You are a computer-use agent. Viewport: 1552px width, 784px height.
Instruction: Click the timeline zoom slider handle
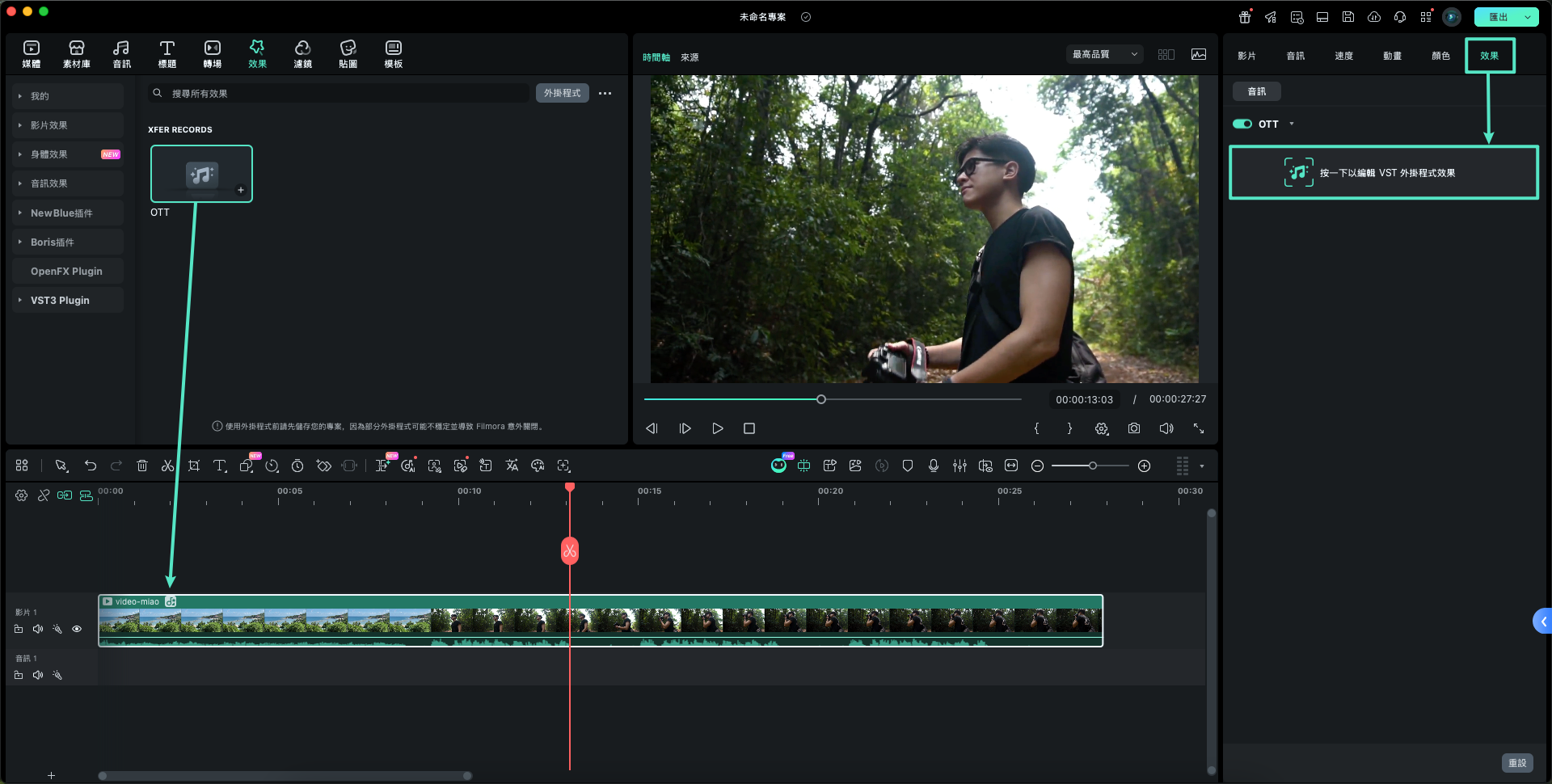1093,466
